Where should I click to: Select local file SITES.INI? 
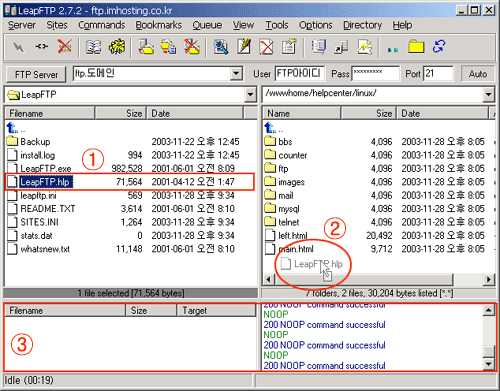pos(33,222)
